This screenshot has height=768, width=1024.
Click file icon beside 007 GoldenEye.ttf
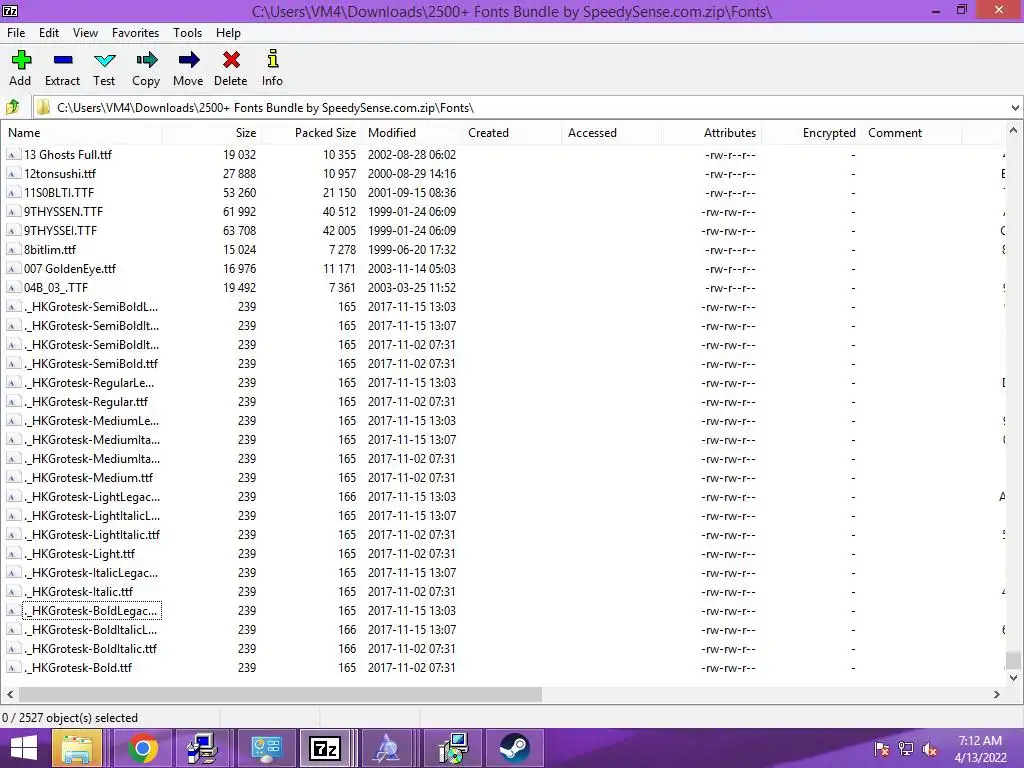coord(12,268)
